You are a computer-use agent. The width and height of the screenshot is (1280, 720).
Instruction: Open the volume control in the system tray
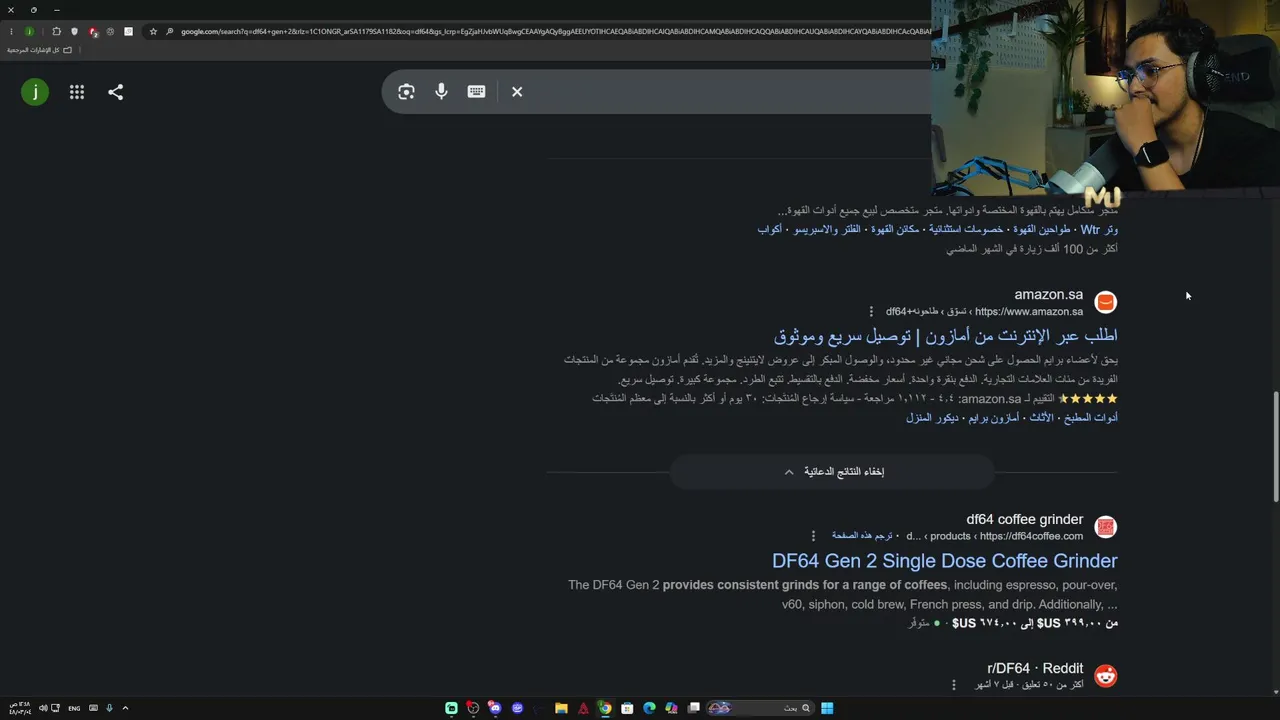[43, 708]
